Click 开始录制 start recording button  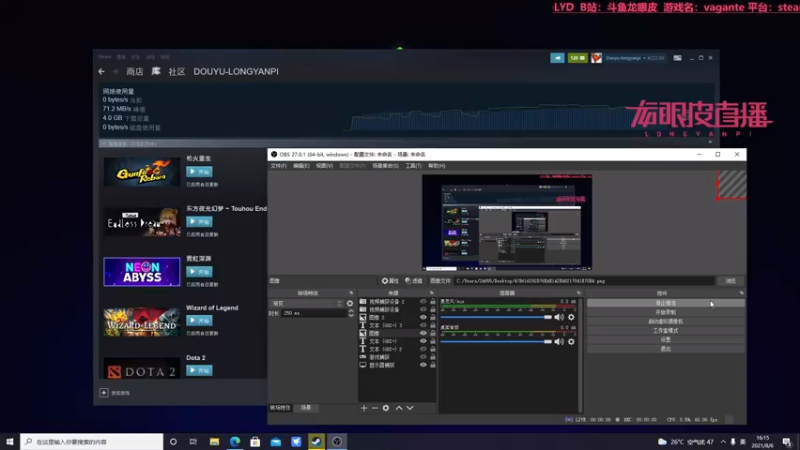[x=665, y=312]
